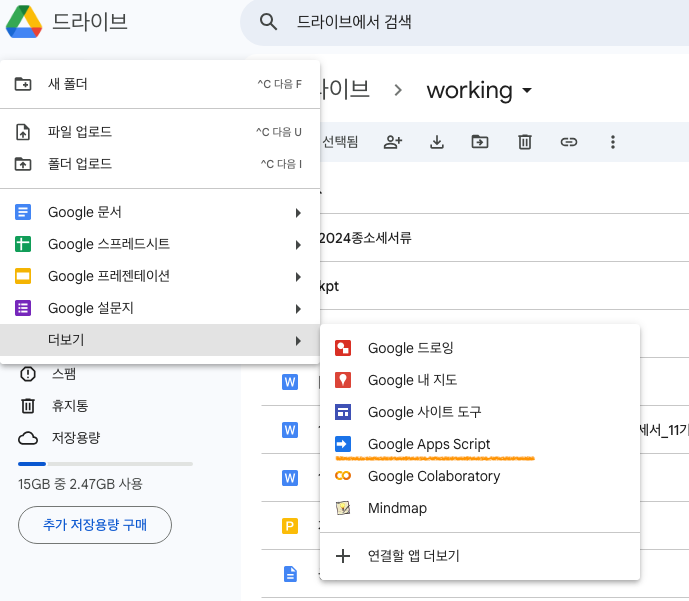Screen dimensions: 689x601
Task: Open Google Sheets submenu item
Action: pos(160,244)
